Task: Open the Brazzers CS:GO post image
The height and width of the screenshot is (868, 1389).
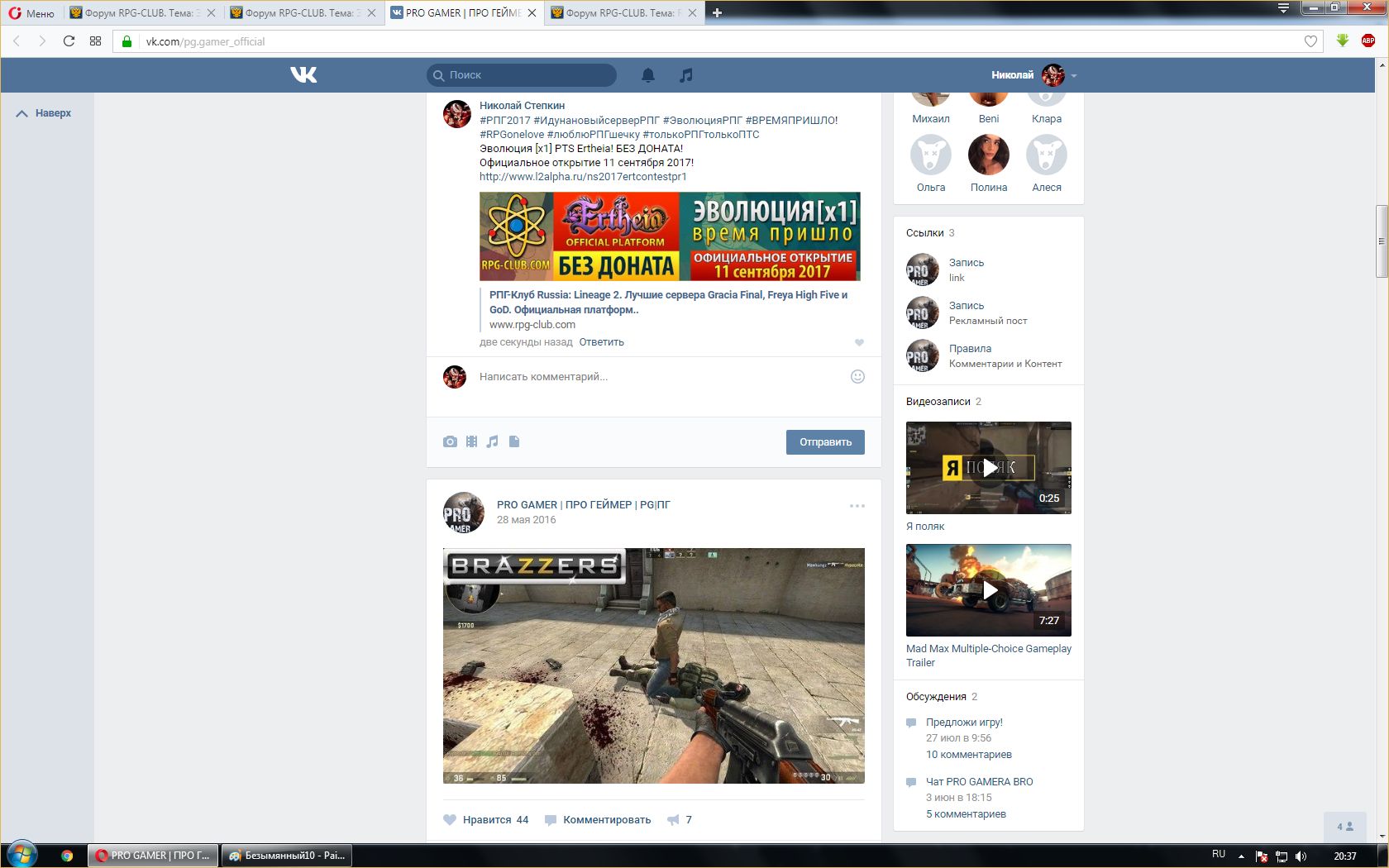Action: [x=654, y=665]
